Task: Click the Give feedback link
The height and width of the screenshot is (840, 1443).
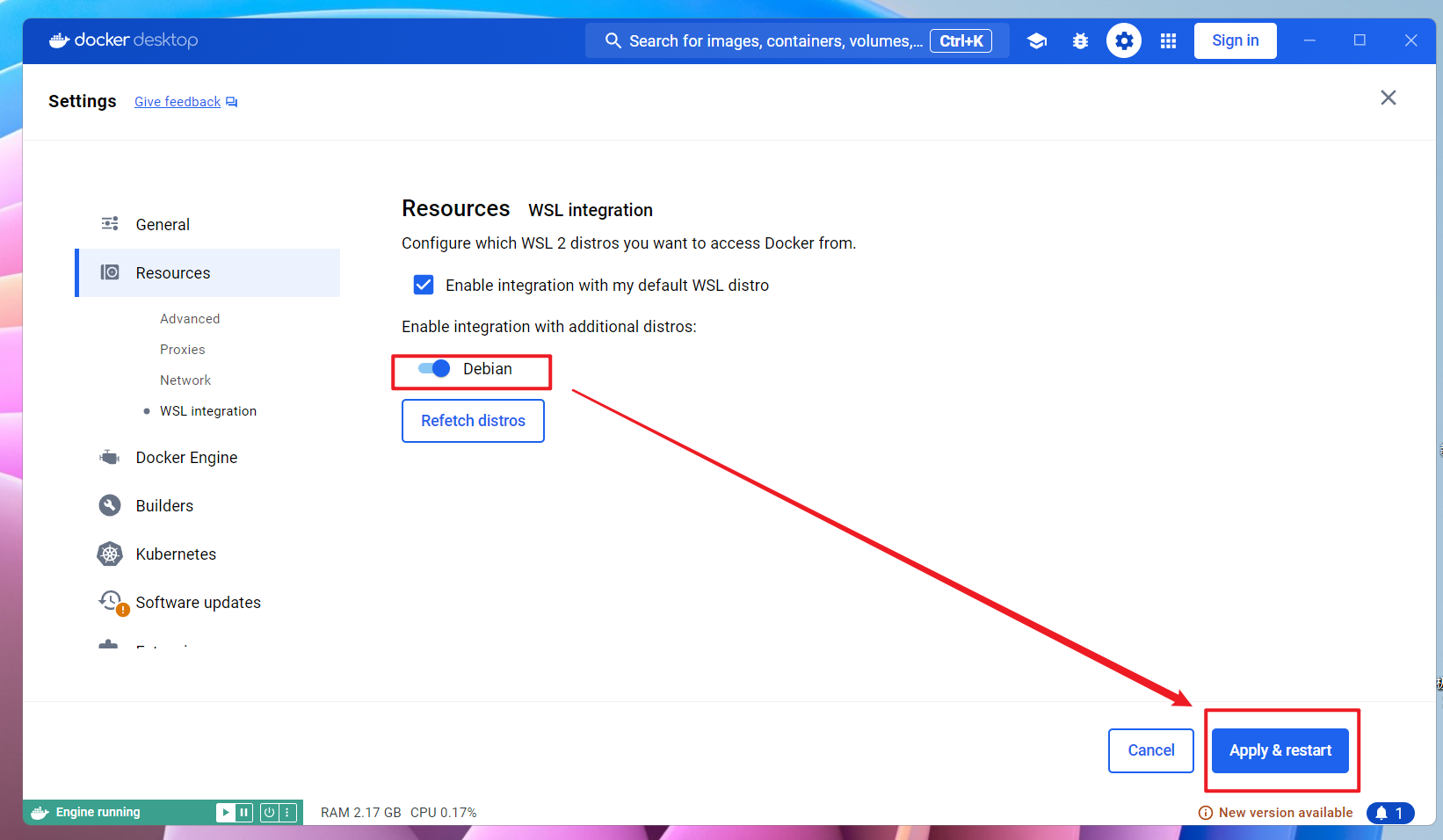Action: tap(178, 102)
